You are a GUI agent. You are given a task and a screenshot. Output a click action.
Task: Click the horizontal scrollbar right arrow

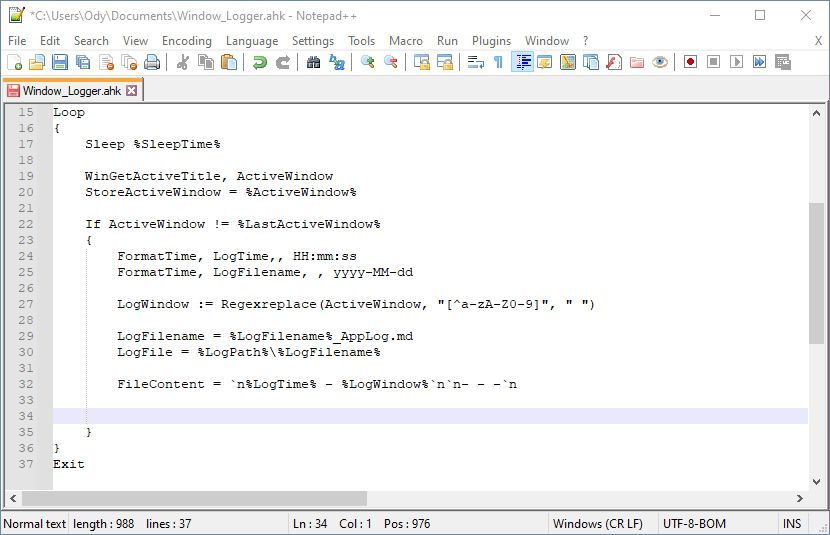800,498
